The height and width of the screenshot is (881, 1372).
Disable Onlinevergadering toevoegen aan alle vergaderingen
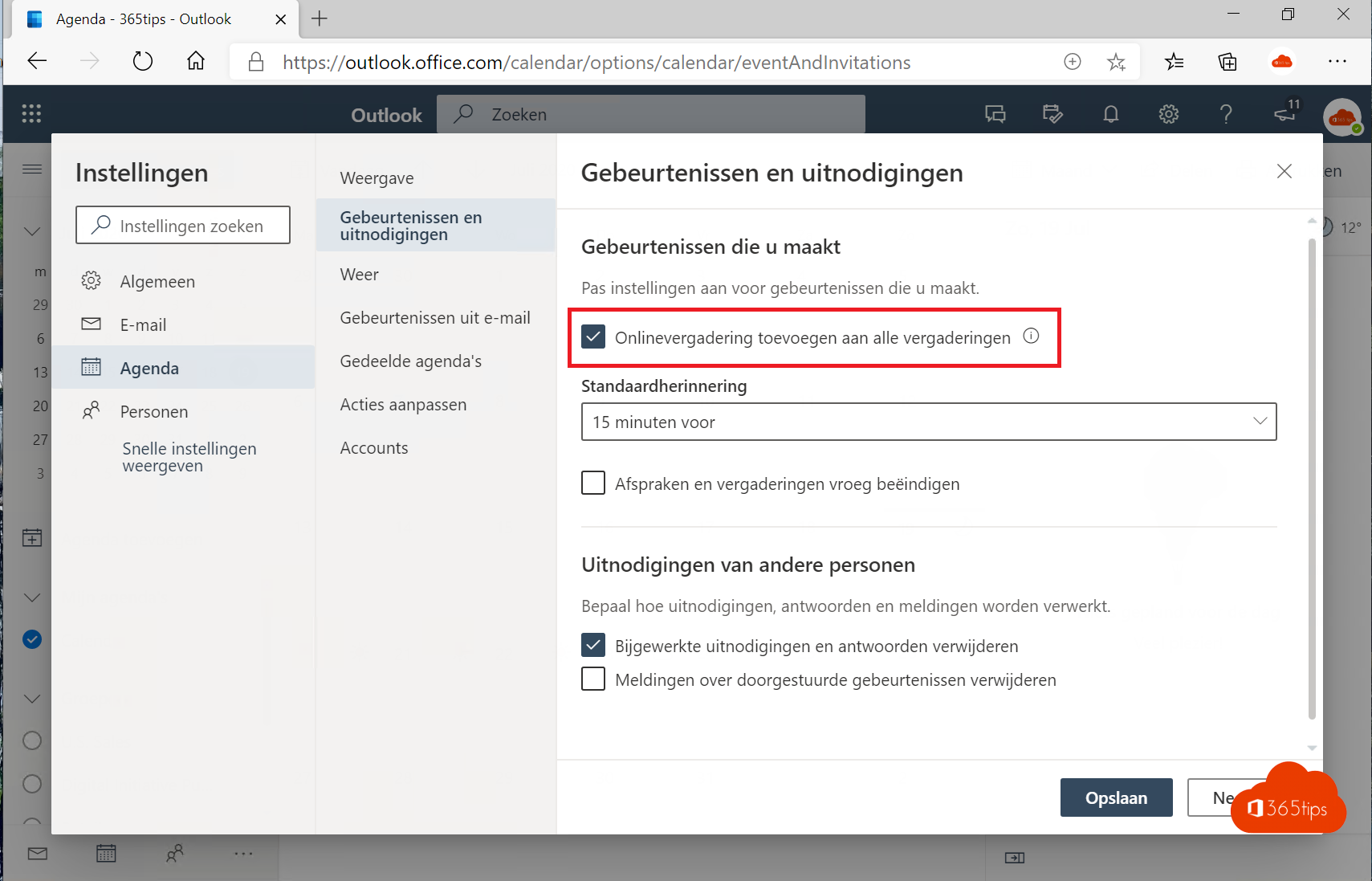pyautogui.click(x=593, y=336)
